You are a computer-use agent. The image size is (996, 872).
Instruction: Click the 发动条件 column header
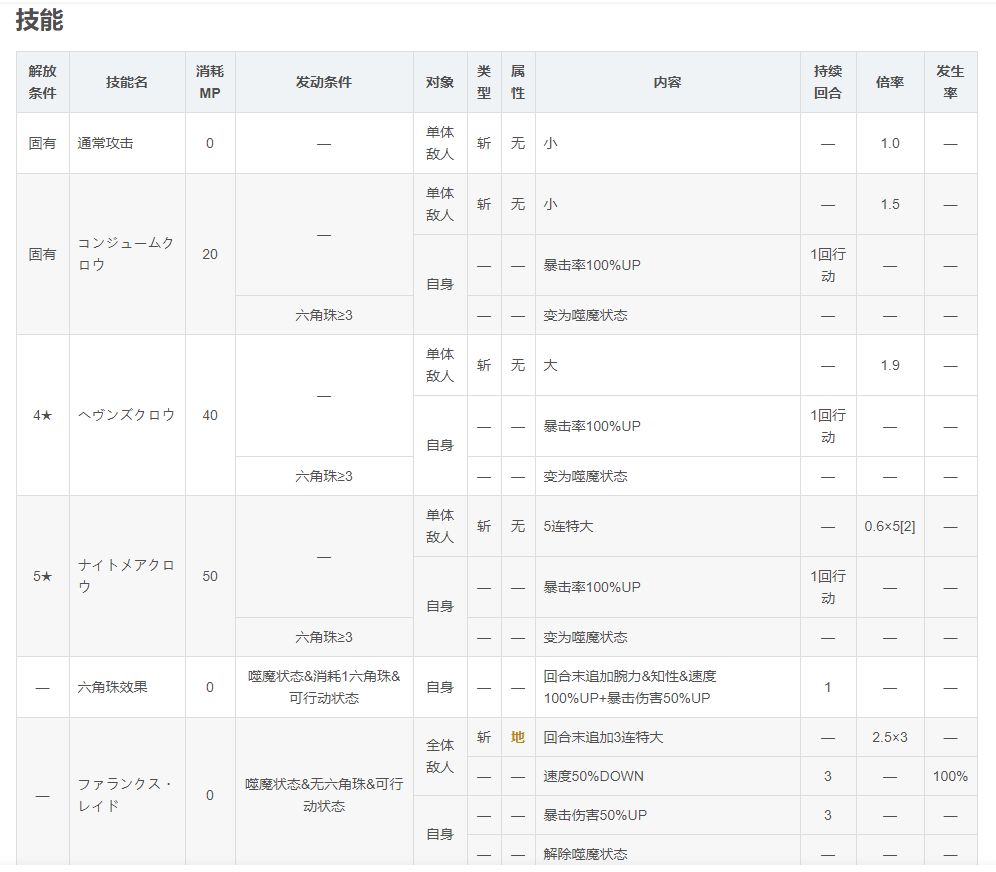coord(324,82)
